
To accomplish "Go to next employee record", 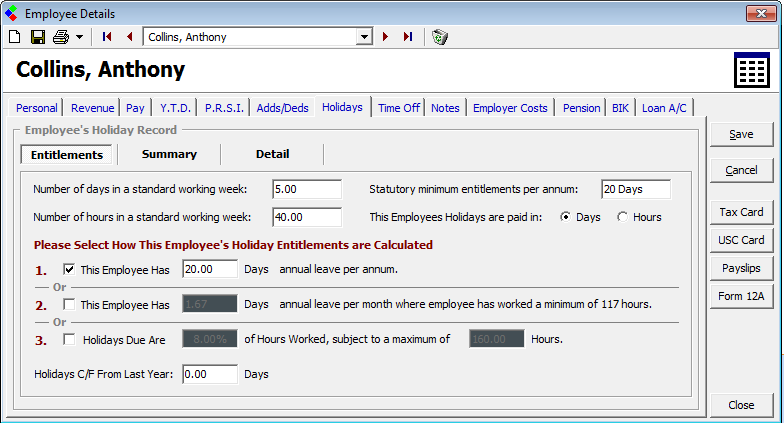I will pos(386,37).
